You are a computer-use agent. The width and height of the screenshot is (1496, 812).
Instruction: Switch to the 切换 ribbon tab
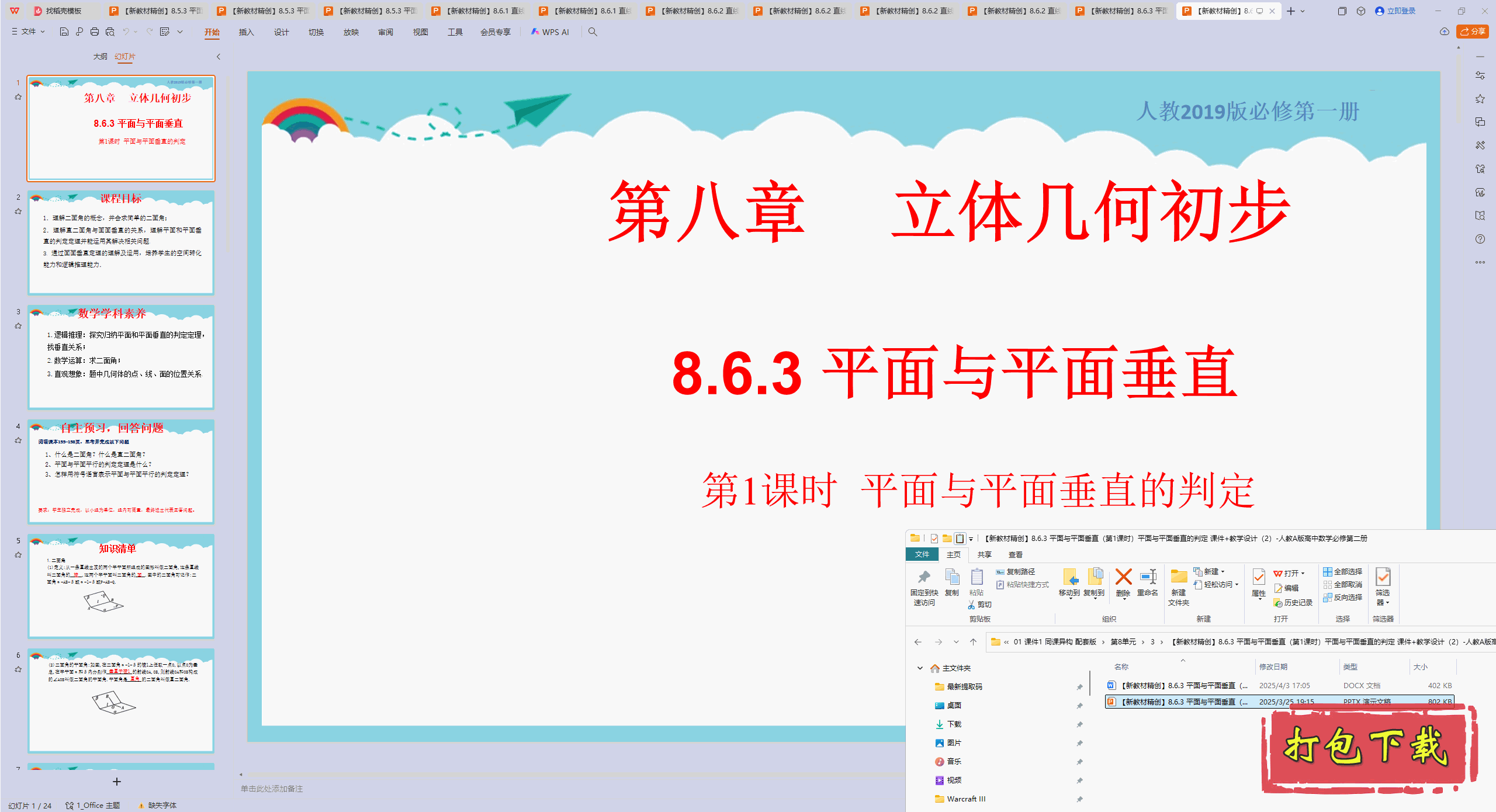(x=316, y=32)
